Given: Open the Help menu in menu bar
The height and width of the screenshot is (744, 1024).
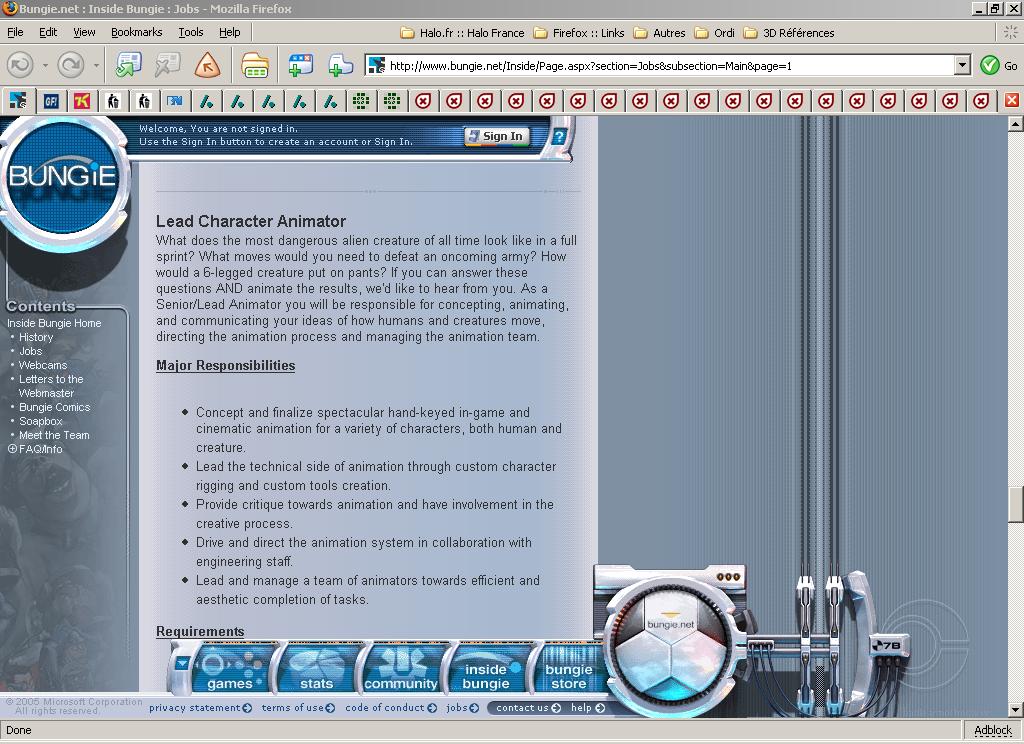Looking at the screenshot, I should click(229, 32).
